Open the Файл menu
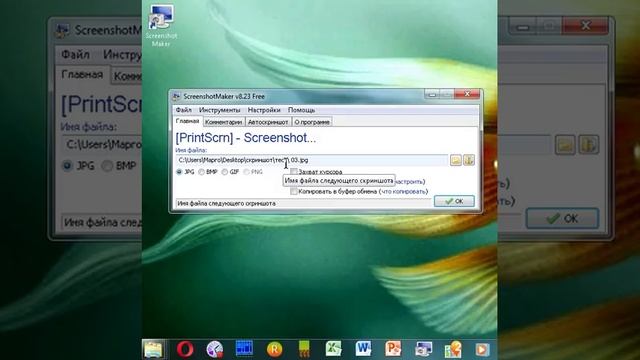The height and width of the screenshot is (360, 640). coord(183,110)
